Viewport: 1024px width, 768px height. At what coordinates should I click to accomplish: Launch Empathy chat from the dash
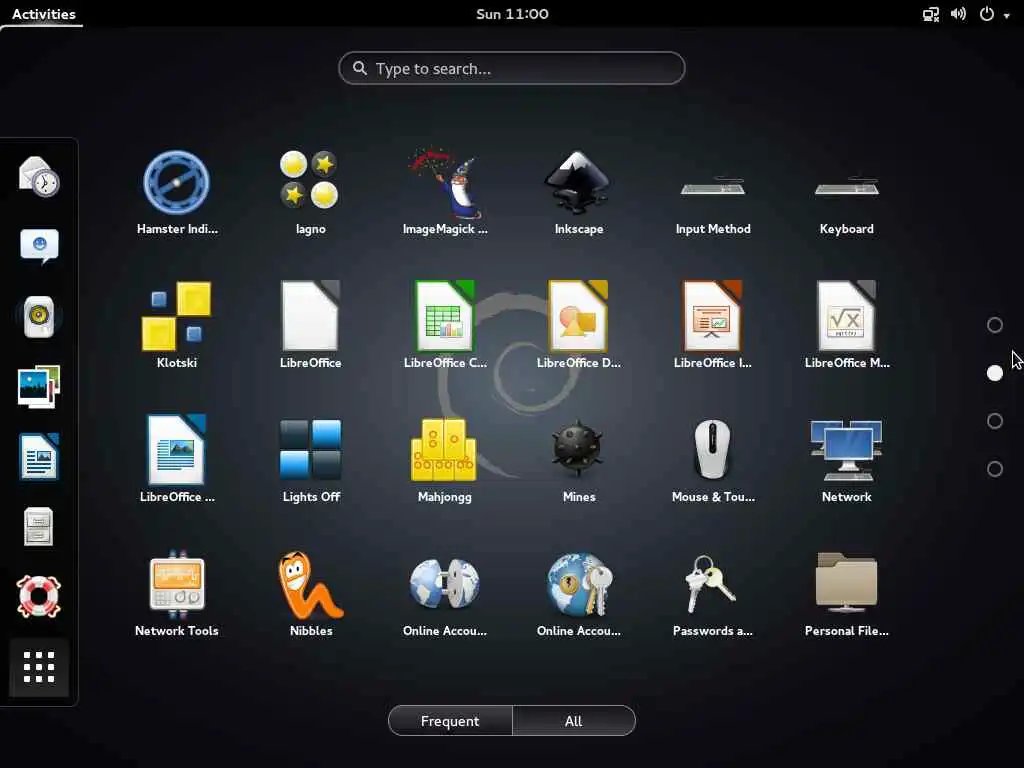(39, 246)
